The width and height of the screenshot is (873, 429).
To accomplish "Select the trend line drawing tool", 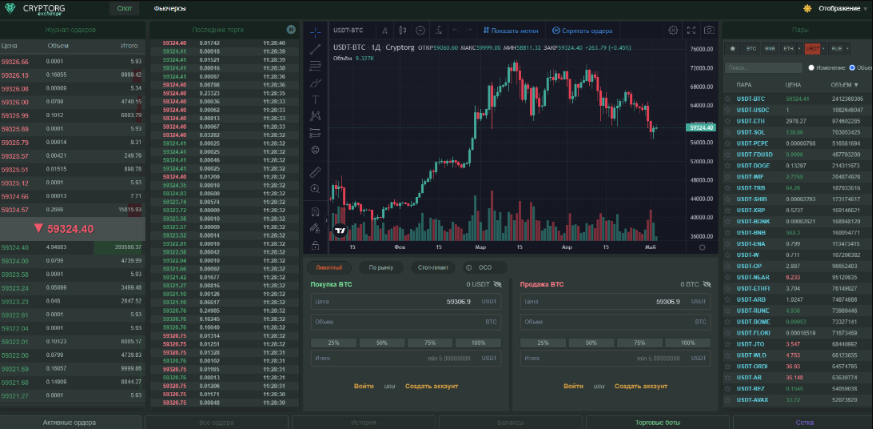I will tap(315, 49).
